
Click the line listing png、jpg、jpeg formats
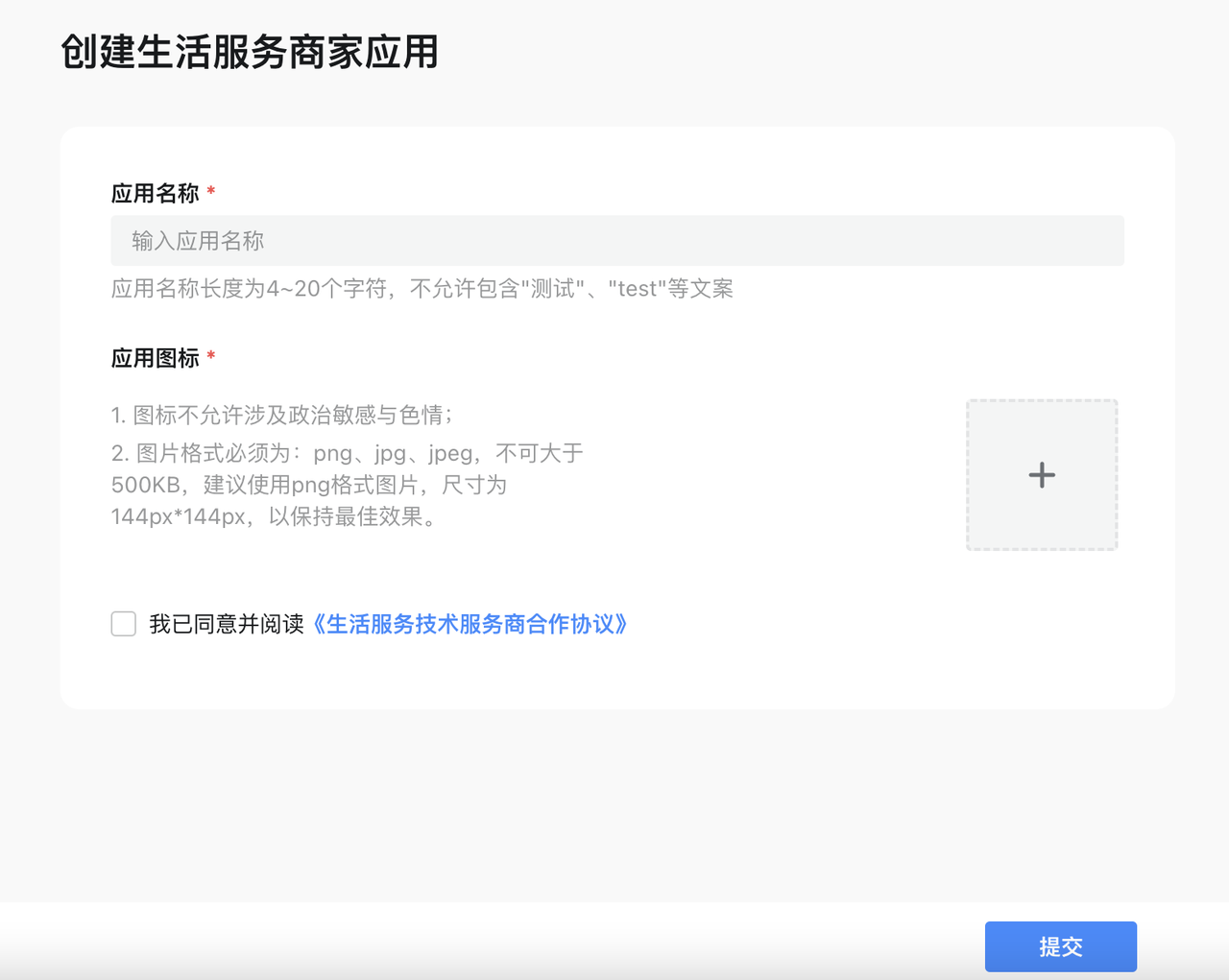tap(347, 453)
